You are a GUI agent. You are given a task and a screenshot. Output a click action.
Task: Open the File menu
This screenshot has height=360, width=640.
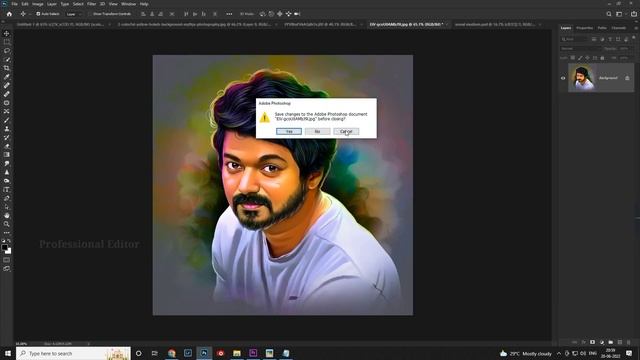[x=14, y=4]
